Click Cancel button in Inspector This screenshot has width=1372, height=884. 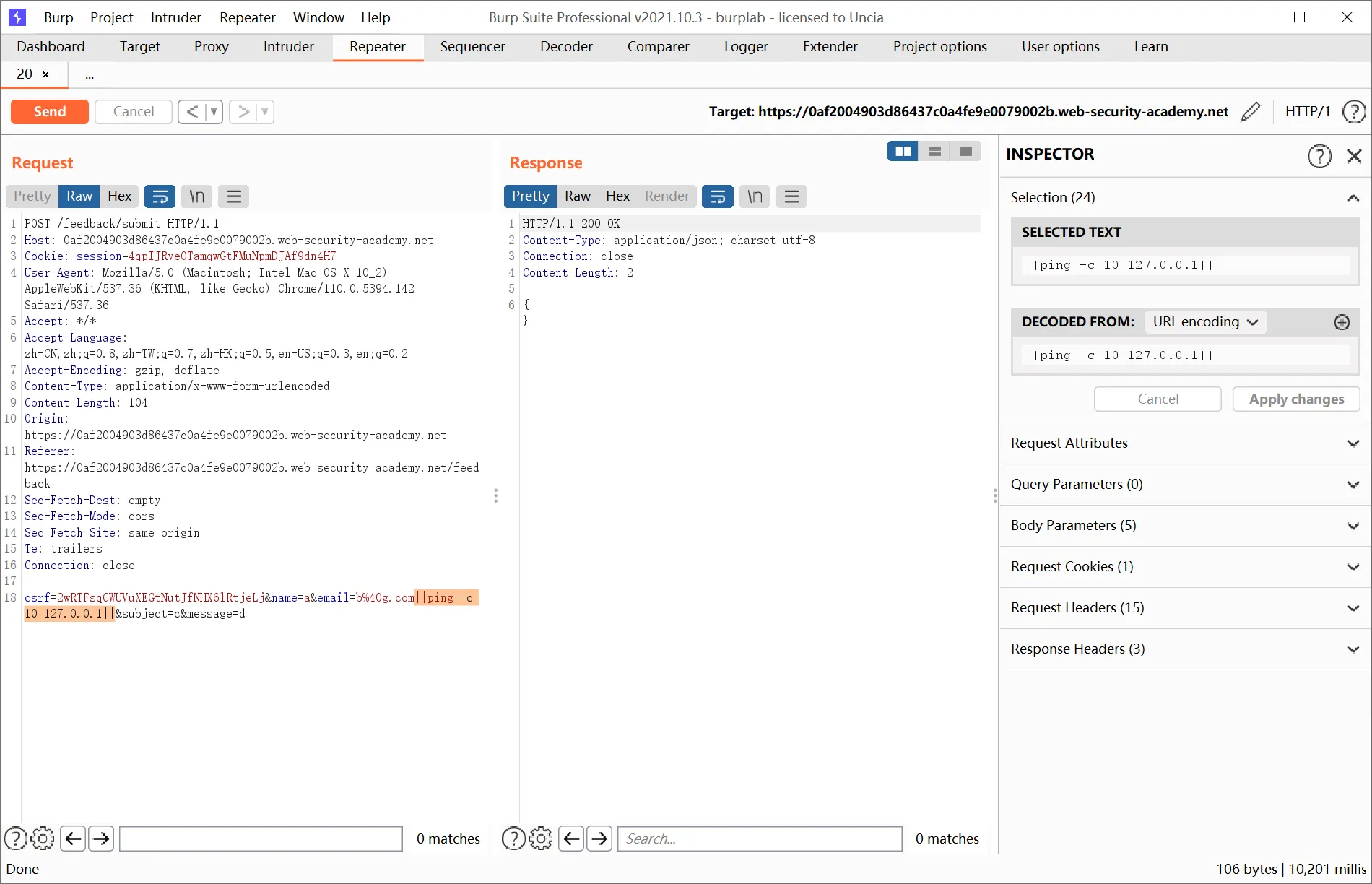pyautogui.click(x=1158, y=399)
